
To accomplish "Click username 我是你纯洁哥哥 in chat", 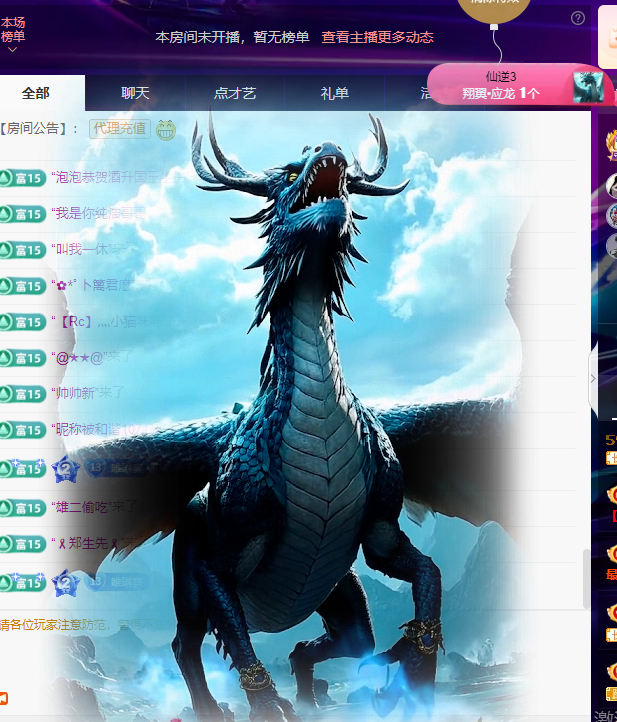I will (99, 213).
